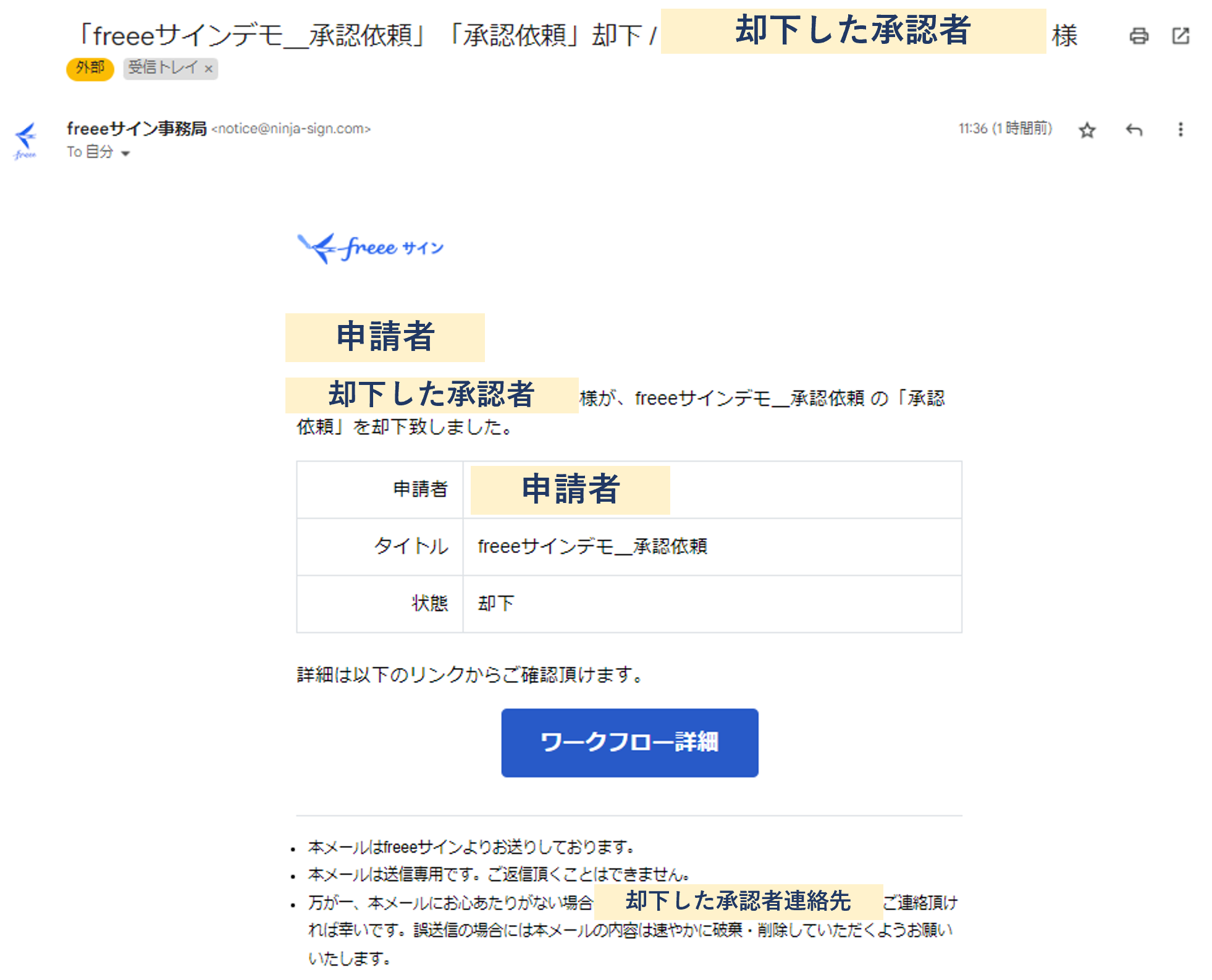Click the note 本メールは送信専用です
Image resolution: width=1212 pixels, height=980 pixels.
(x=499, y=874)
